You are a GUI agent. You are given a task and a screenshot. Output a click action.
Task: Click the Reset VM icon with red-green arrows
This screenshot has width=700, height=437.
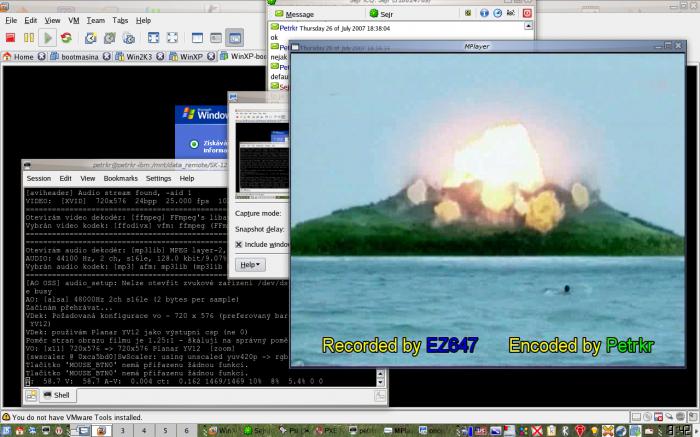coord(67,38)
